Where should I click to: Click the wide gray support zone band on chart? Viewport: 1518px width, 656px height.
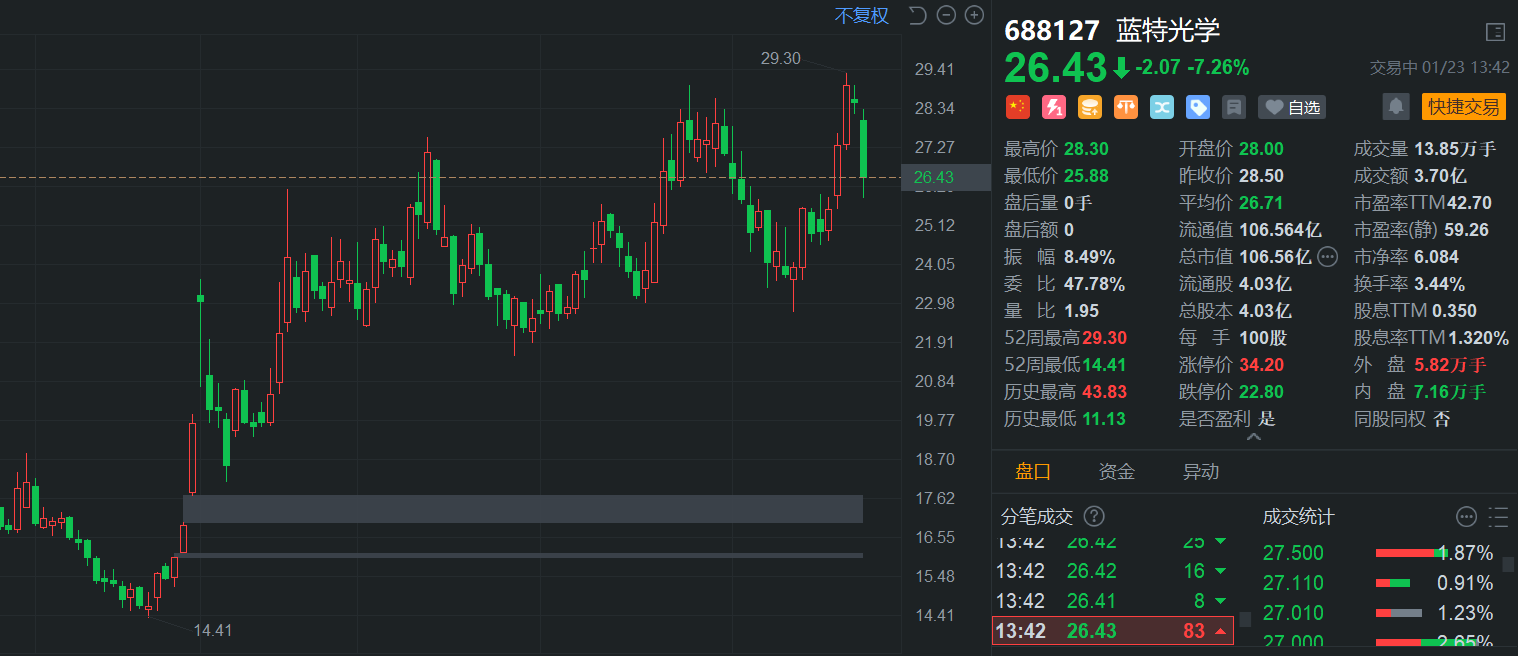pos(522,509)
